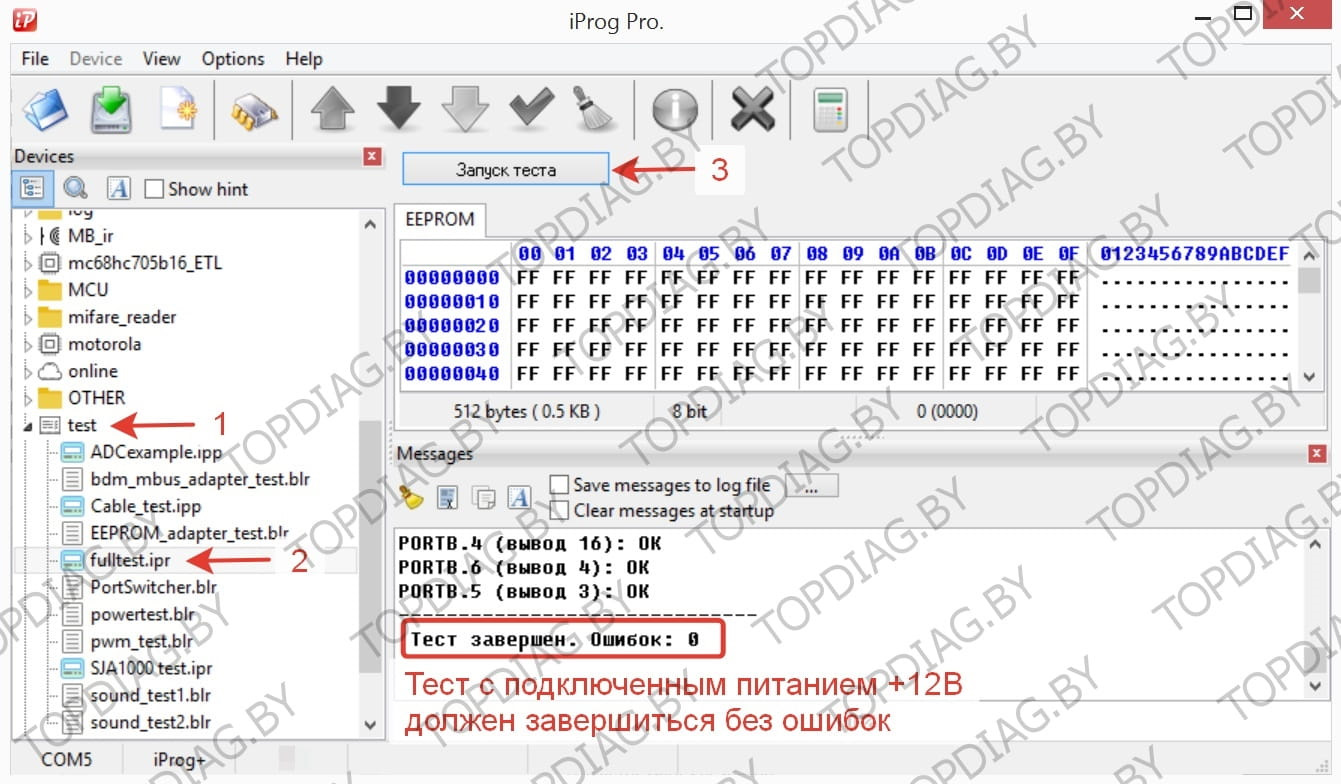The height and width of the screenshot is (784, 1341).
Task: Click the gold chip device icon
Action: [254, 110]
